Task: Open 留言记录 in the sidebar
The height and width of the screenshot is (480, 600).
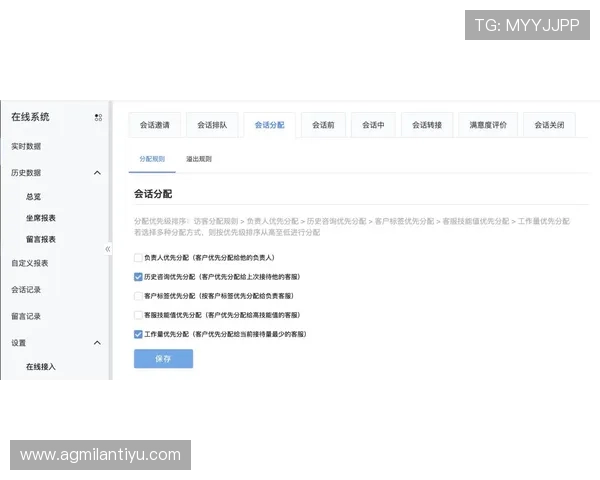Action: tap(26, 316)
